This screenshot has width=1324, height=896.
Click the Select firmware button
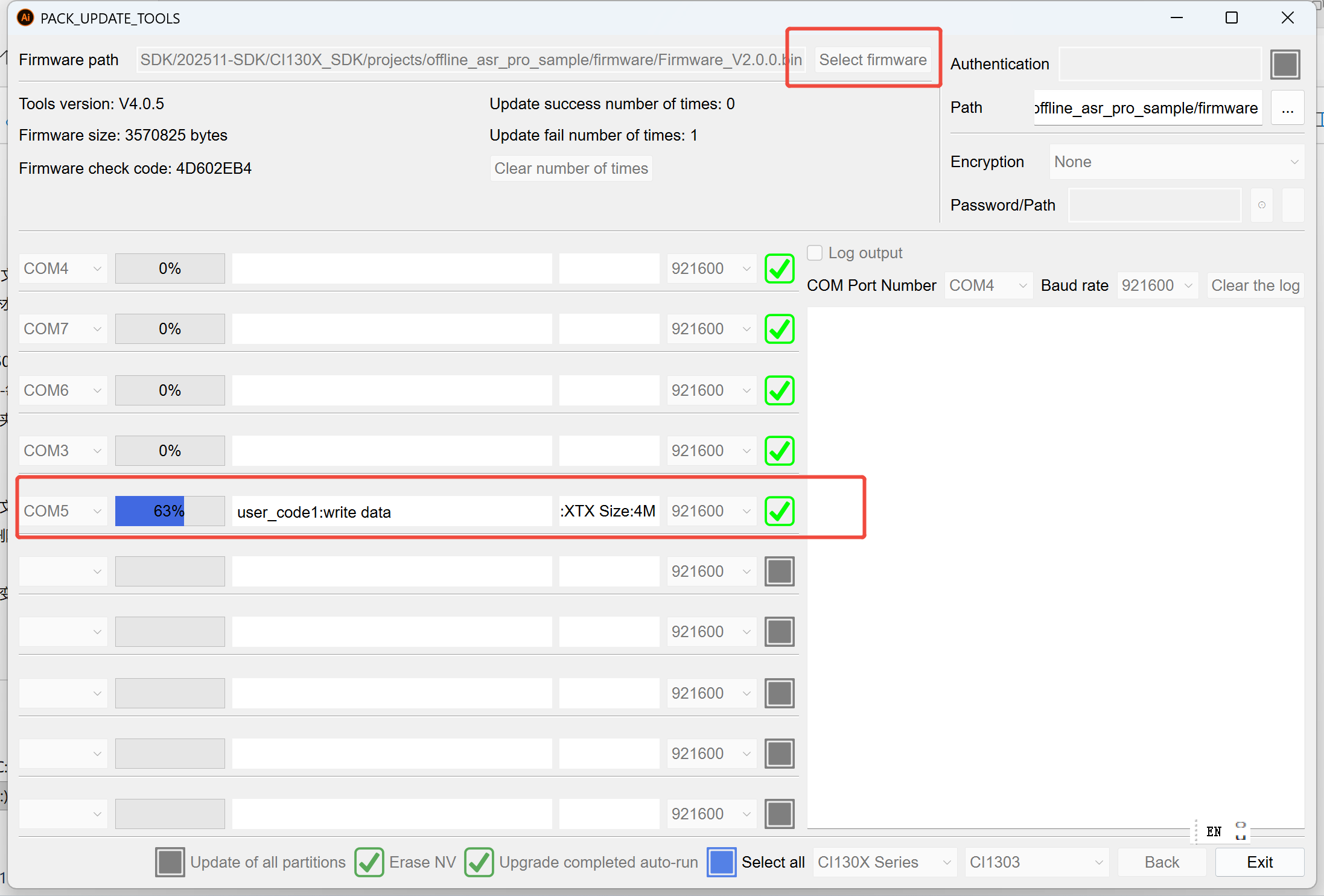pyautogui.click(x=873, y=59)
